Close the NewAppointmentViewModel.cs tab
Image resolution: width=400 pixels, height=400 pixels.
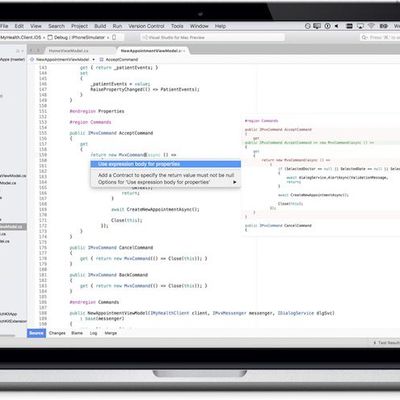(184, 51)
